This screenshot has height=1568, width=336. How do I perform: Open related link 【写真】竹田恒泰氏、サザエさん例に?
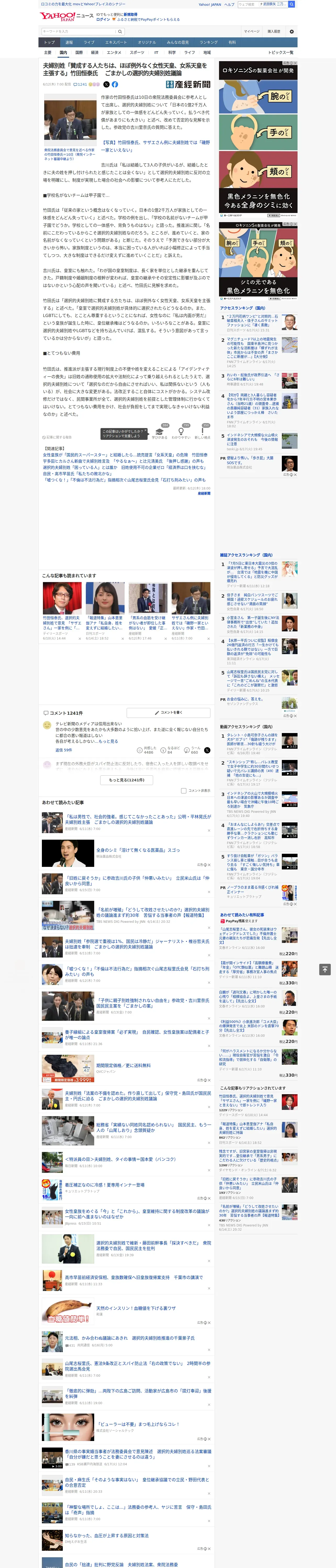(x=155, y=146)
